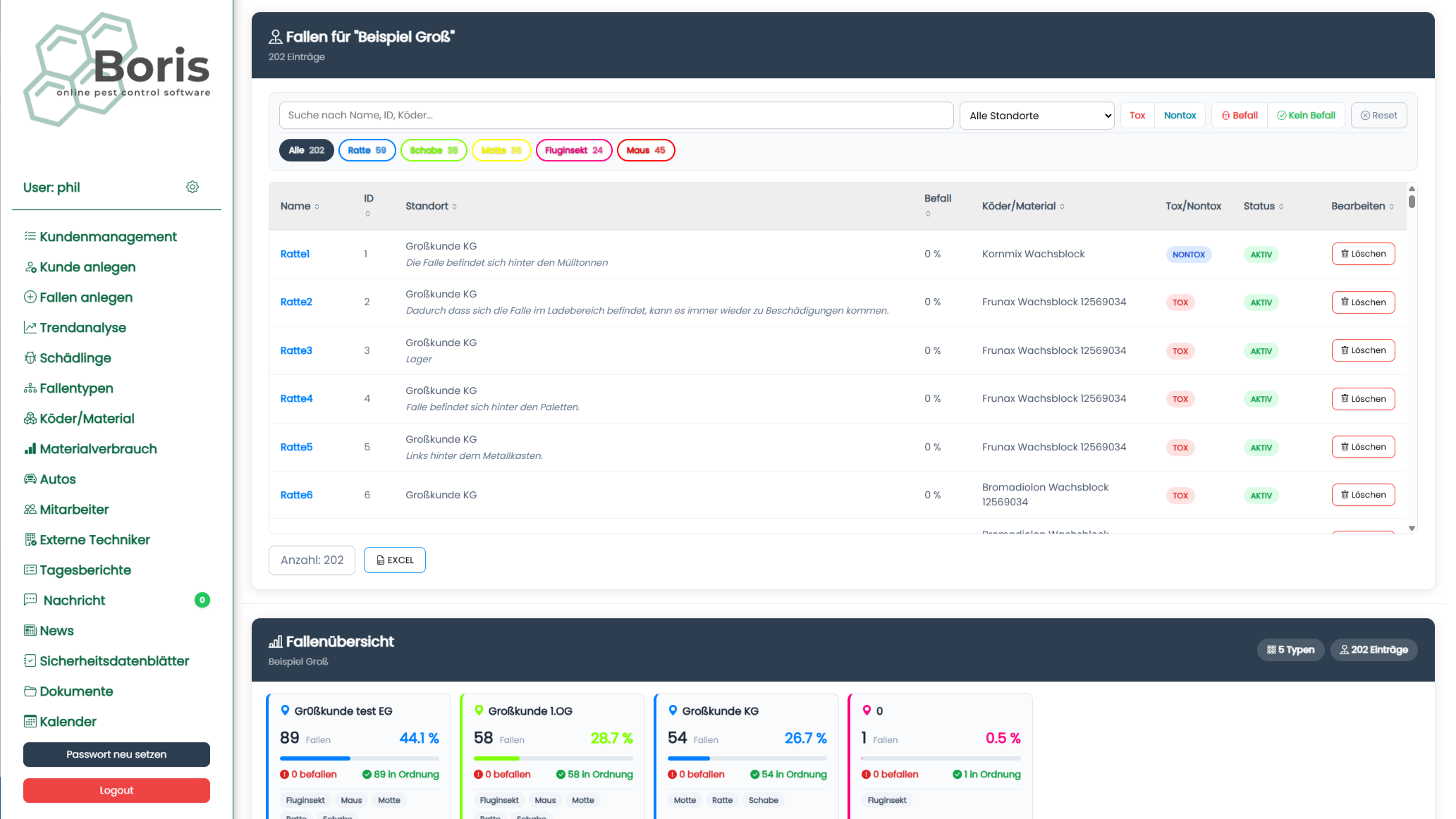This screenshot has height=819, width=1456.
Task: Click the 5 Typen badge
Action: (x=1290, y=650)
